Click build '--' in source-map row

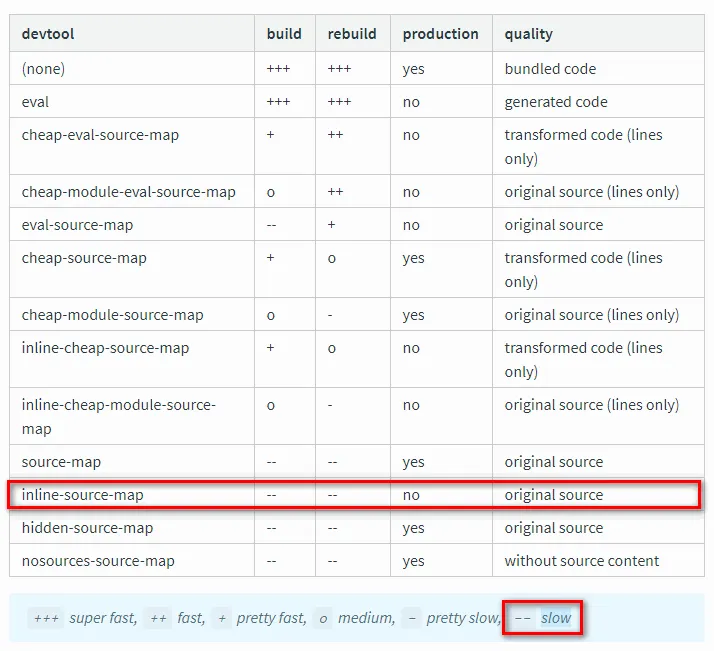click(x=271, y=463)
